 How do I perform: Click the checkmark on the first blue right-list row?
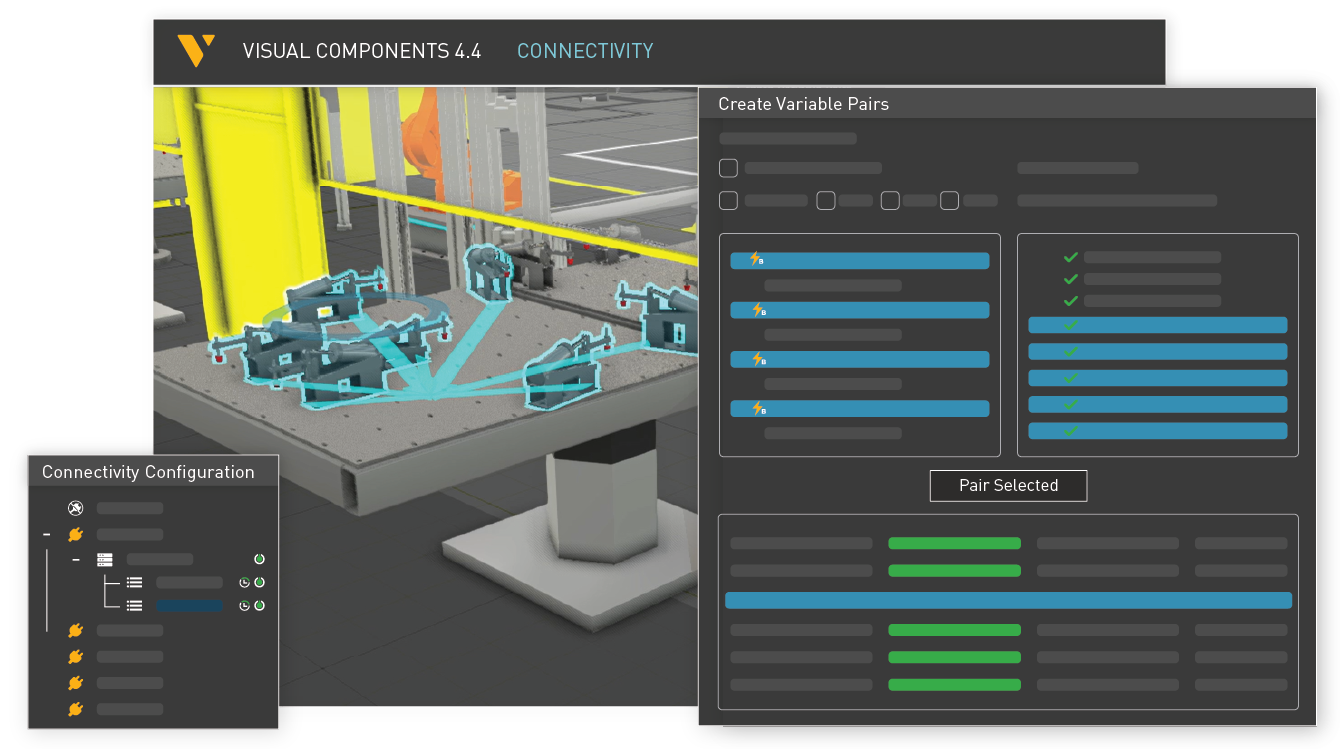click(x=1071, y=325)
